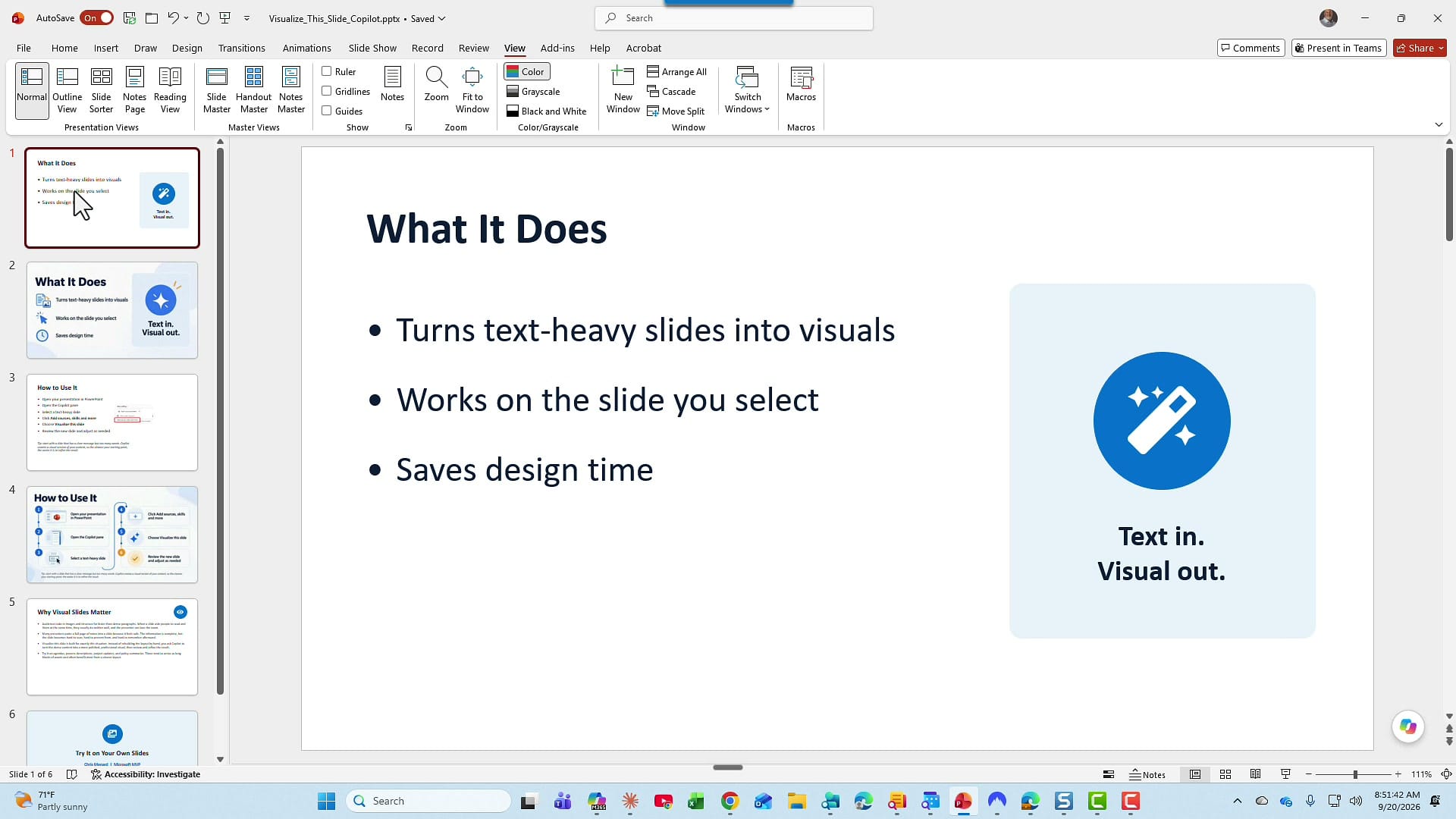The width and height of the screenshot is (1456, 819).
Task: Open the Slide Show tab
Action: (372, 48)
